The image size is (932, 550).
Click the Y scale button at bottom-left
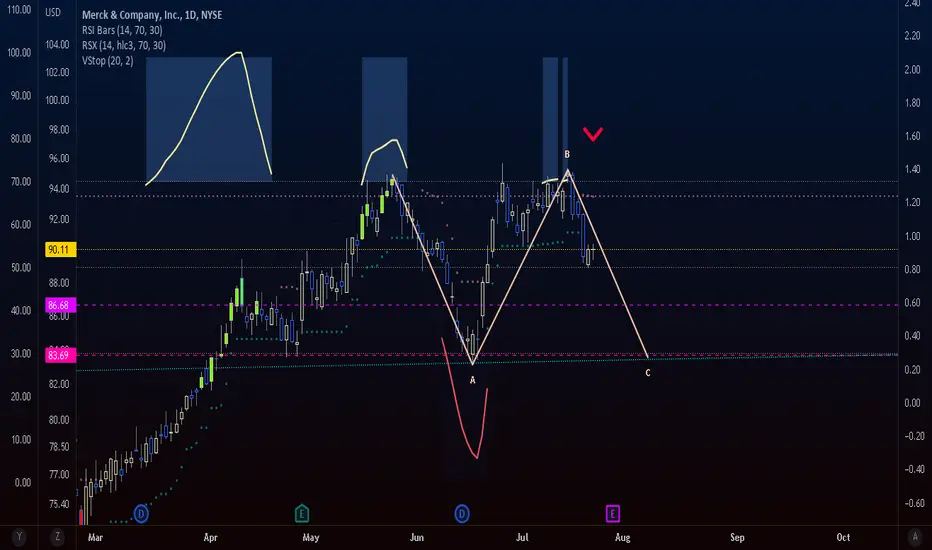pyautogui.click(x=19, y=536)
